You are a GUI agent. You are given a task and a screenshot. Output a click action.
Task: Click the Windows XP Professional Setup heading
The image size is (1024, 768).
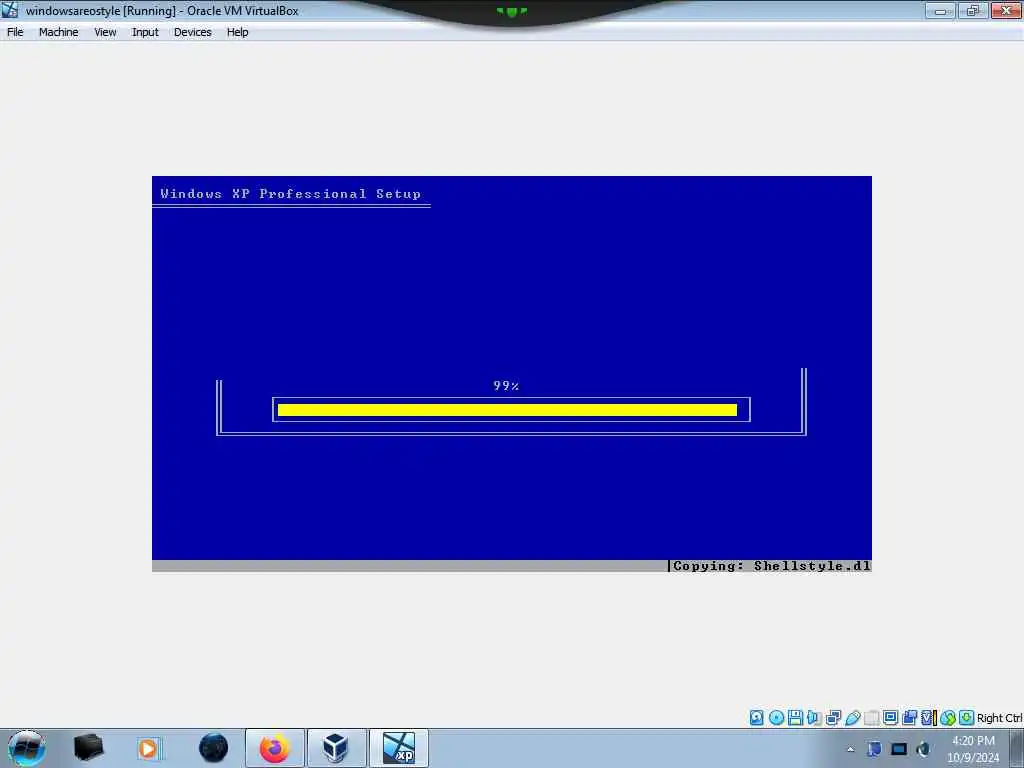pyautogui.click(x=291, y=194)
